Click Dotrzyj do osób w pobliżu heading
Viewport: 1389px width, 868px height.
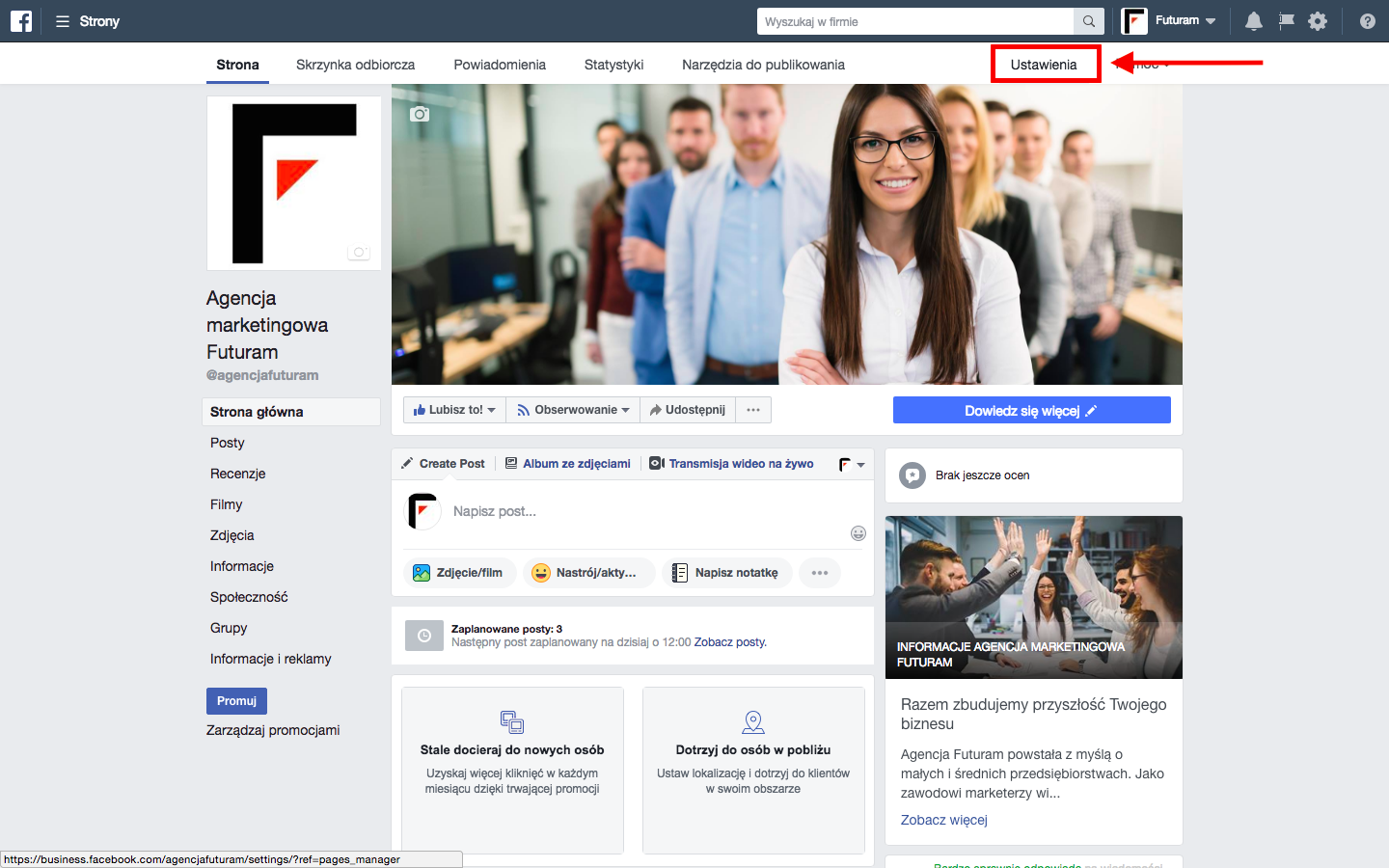click(x=753, y=749)
